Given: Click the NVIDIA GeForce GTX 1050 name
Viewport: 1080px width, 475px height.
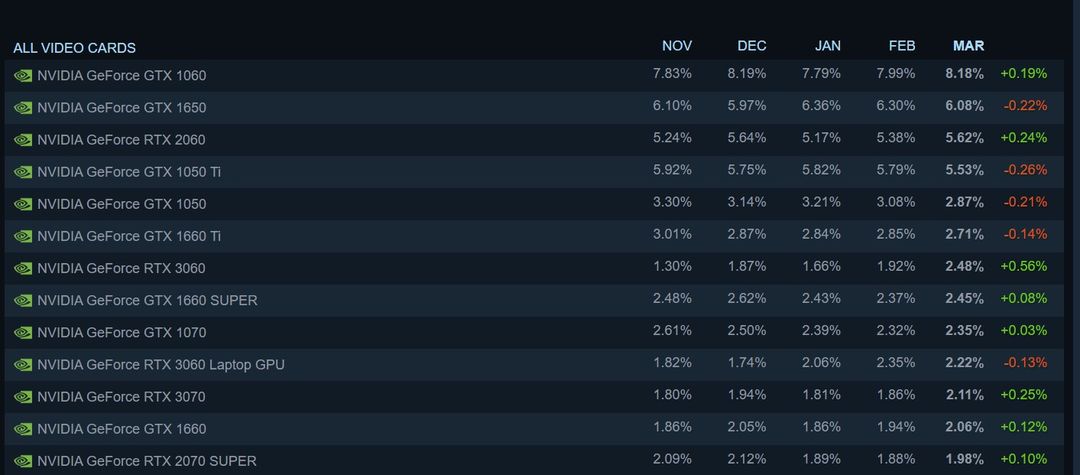Looking at the screenshot, I should tap(121, 204).
